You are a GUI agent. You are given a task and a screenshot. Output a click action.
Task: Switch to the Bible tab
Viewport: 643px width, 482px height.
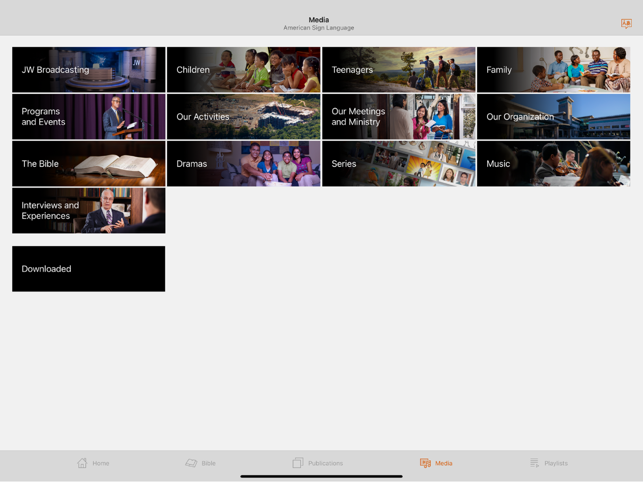(201, 463)
